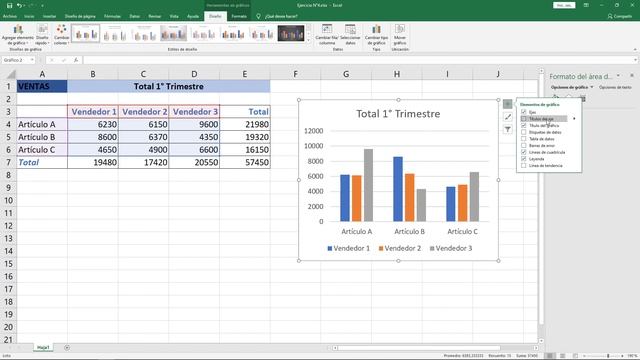Switch to Normal view in status bar
Image resolution: width=640 pixels, height=360 pixels.
point(550,356)
